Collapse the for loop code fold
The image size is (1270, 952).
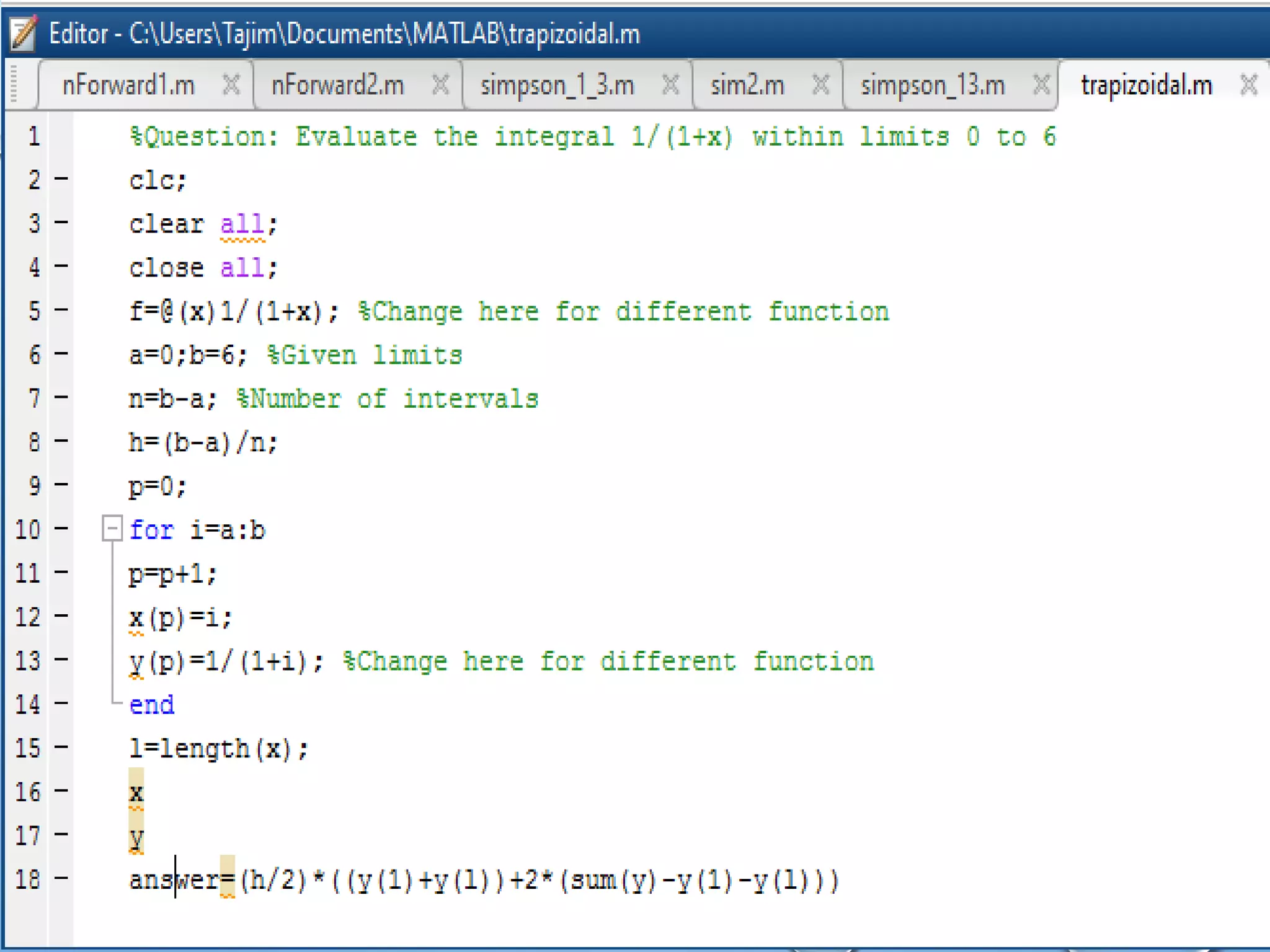coord(112,529)
